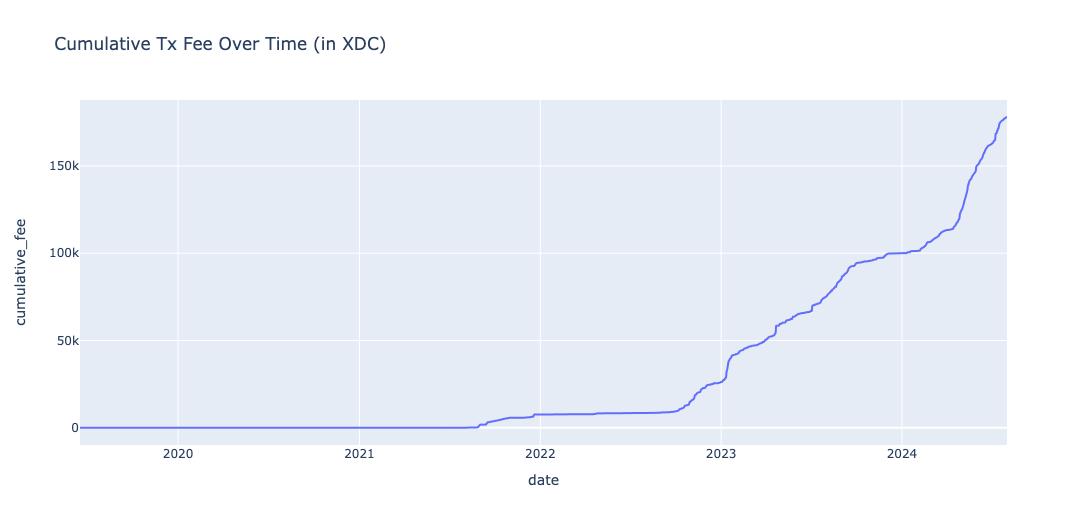Click the flat line where it crosses the 2020 gridline

pyautogui.click(x=178, y=428)
